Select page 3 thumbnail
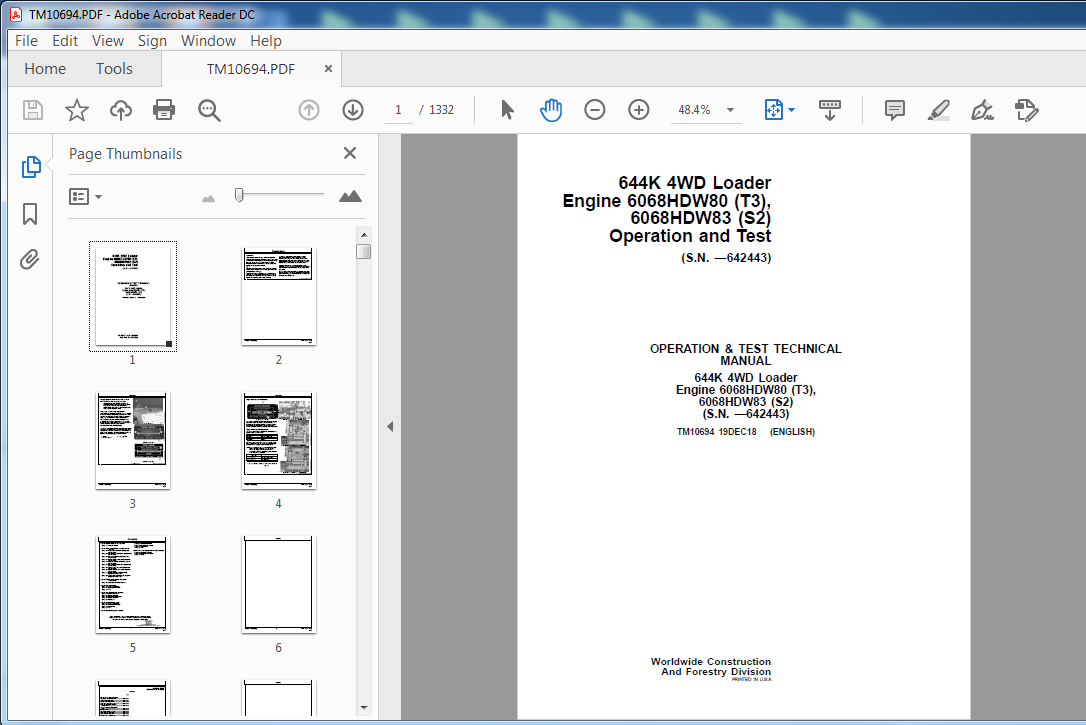 click(x=133, y=440)
